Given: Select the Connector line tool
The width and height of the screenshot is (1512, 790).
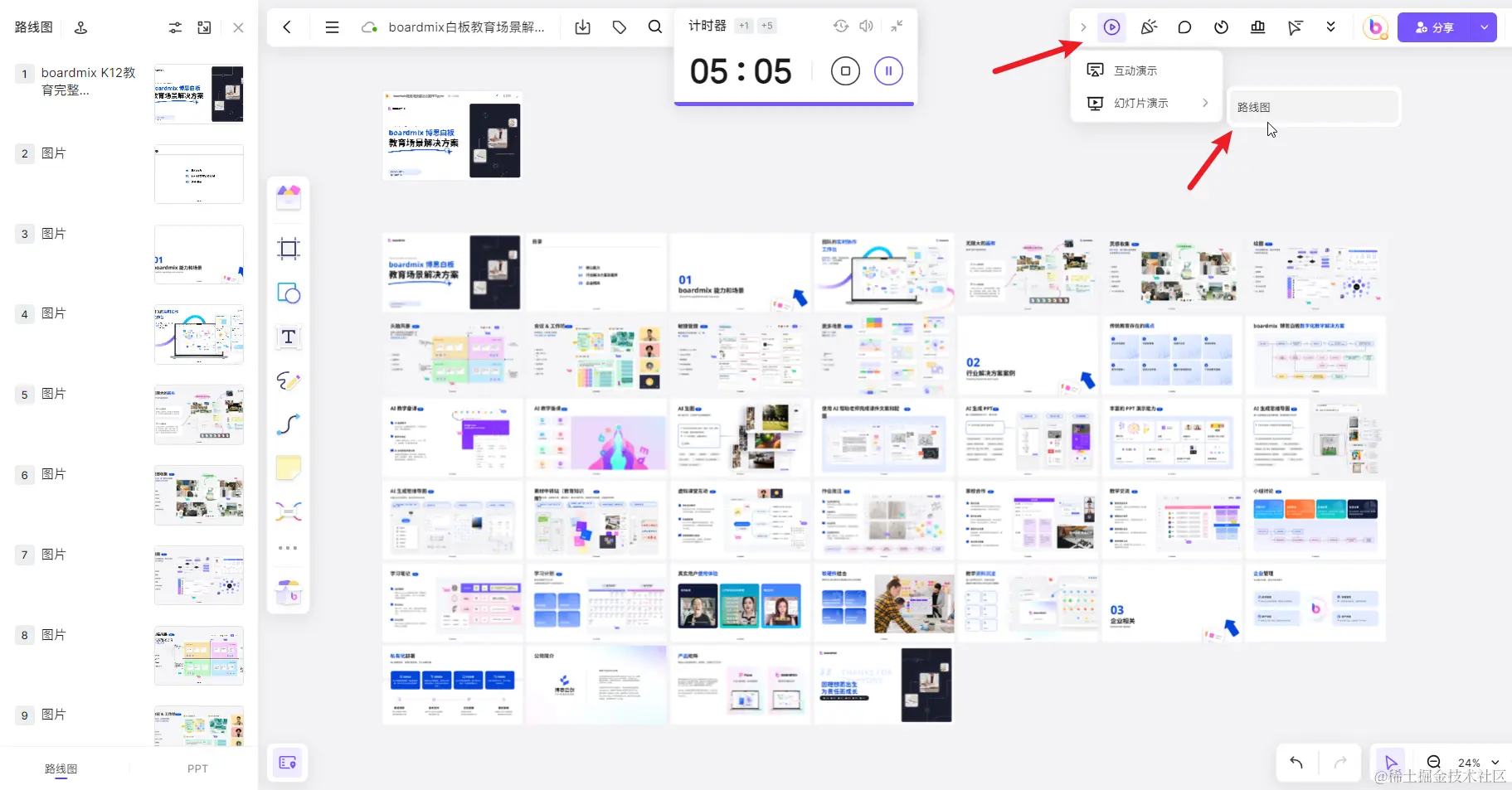Looking at the screenshot, I should (288, 425).
